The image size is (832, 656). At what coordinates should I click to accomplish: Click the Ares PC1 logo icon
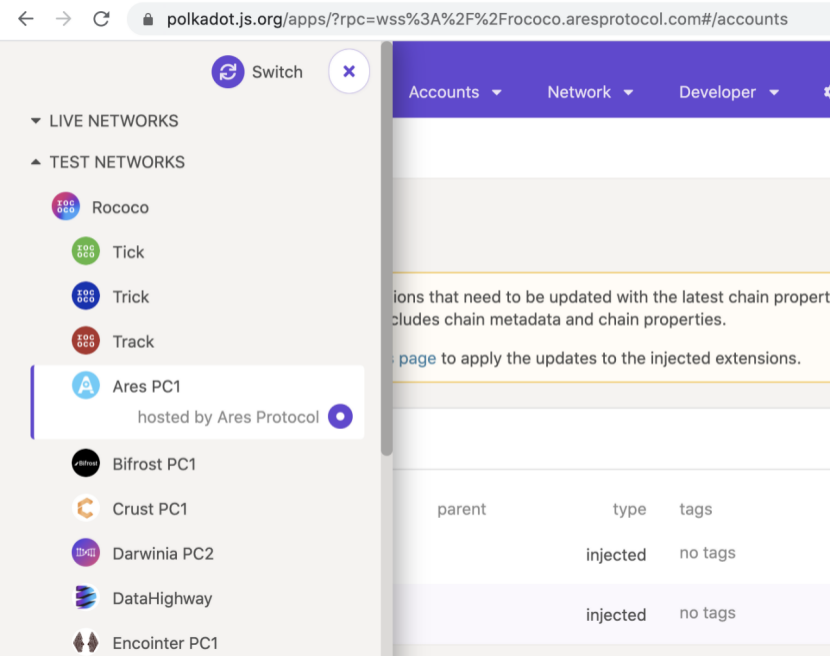pos(85,385)
